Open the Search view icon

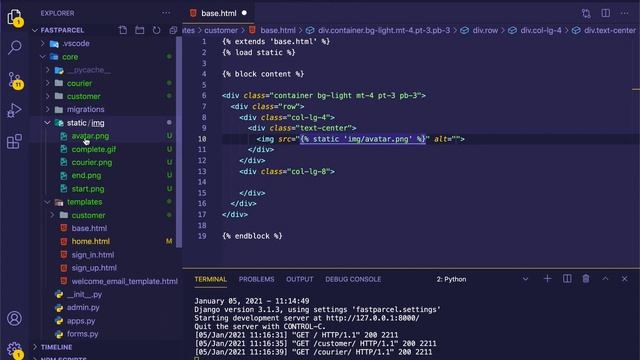(x=15, y=47)
